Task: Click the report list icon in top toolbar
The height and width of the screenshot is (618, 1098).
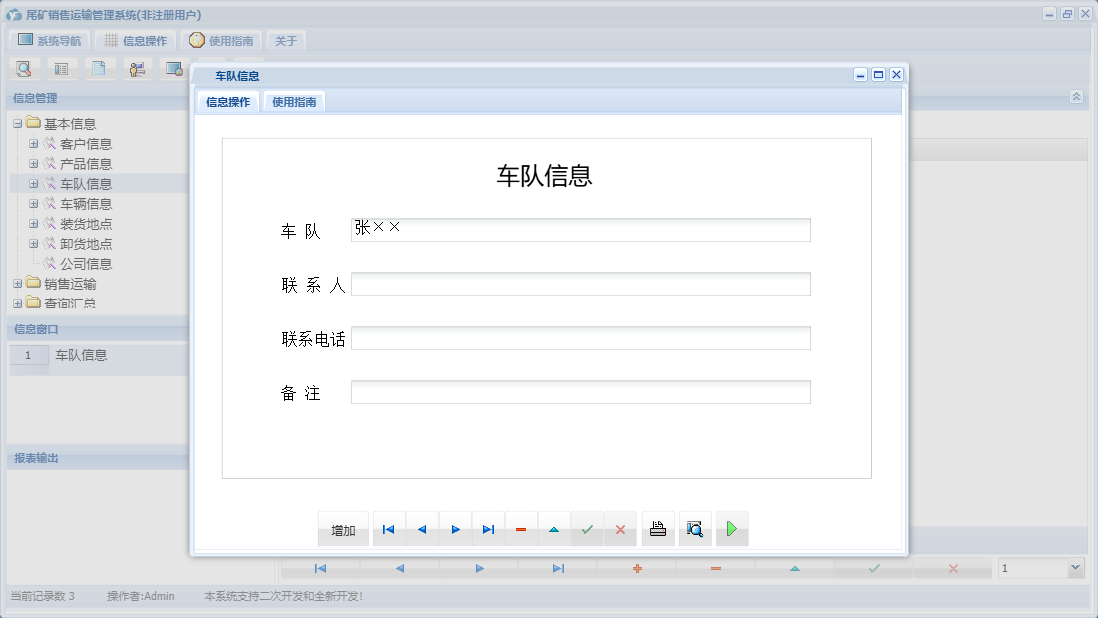Action: (x=61, y=68)
